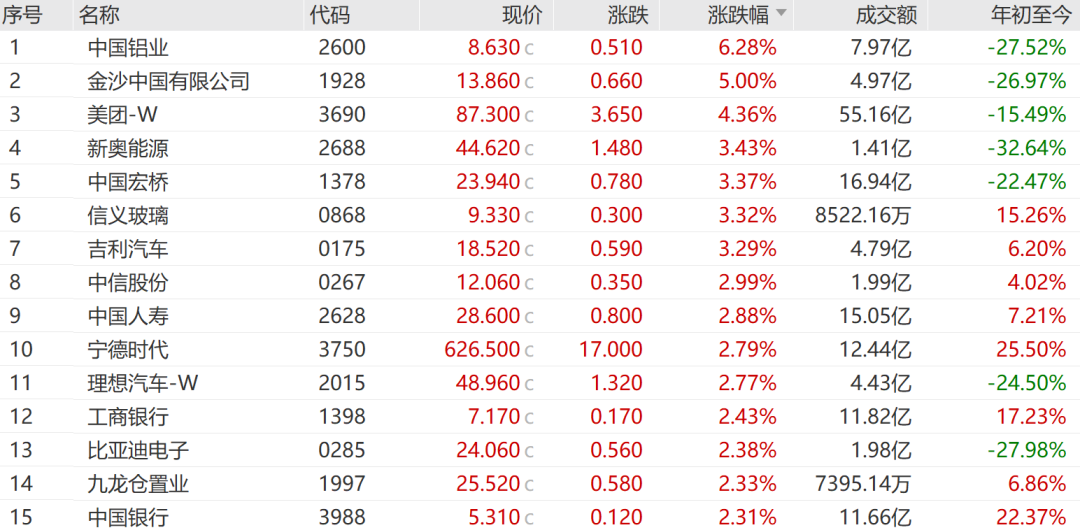The width and height of the screenshot is (1080, 530).
Task: Select the 九龙仓置业 row
Action: [540, 485]
